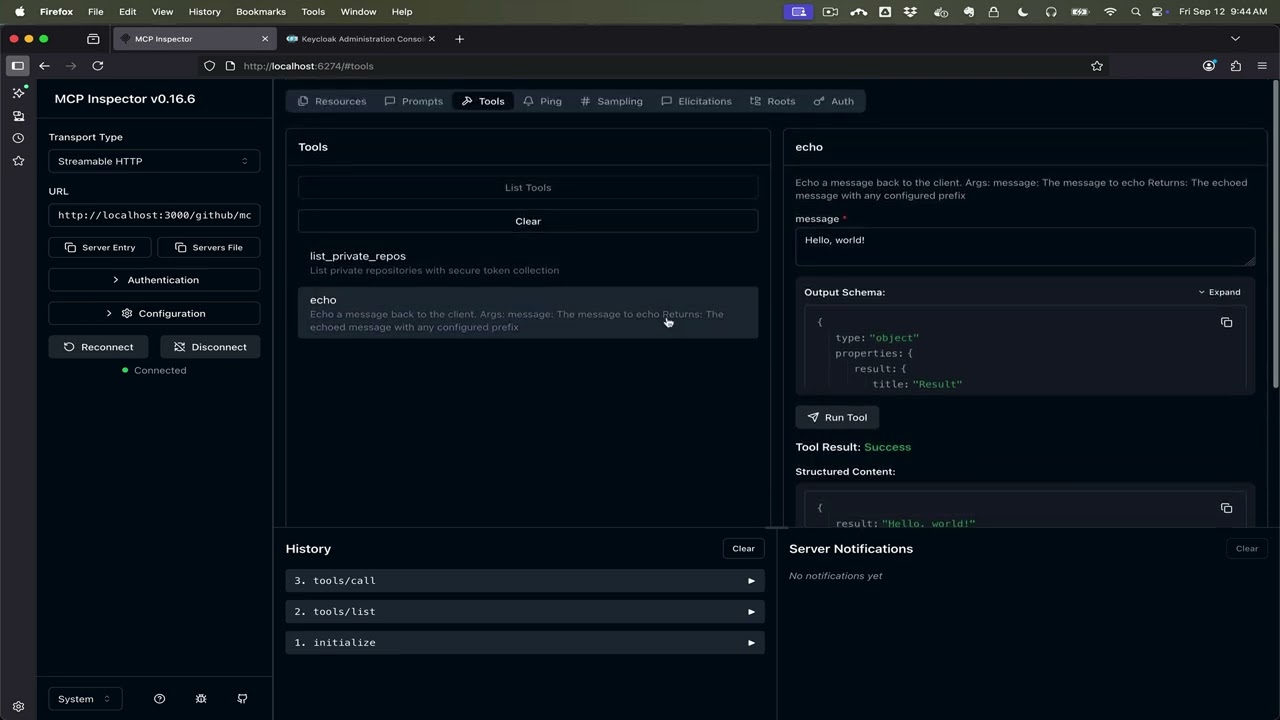Open Firefox sidebar settings gear
The height and width of the screenshot is (720, 1280).
click(18, 706)
